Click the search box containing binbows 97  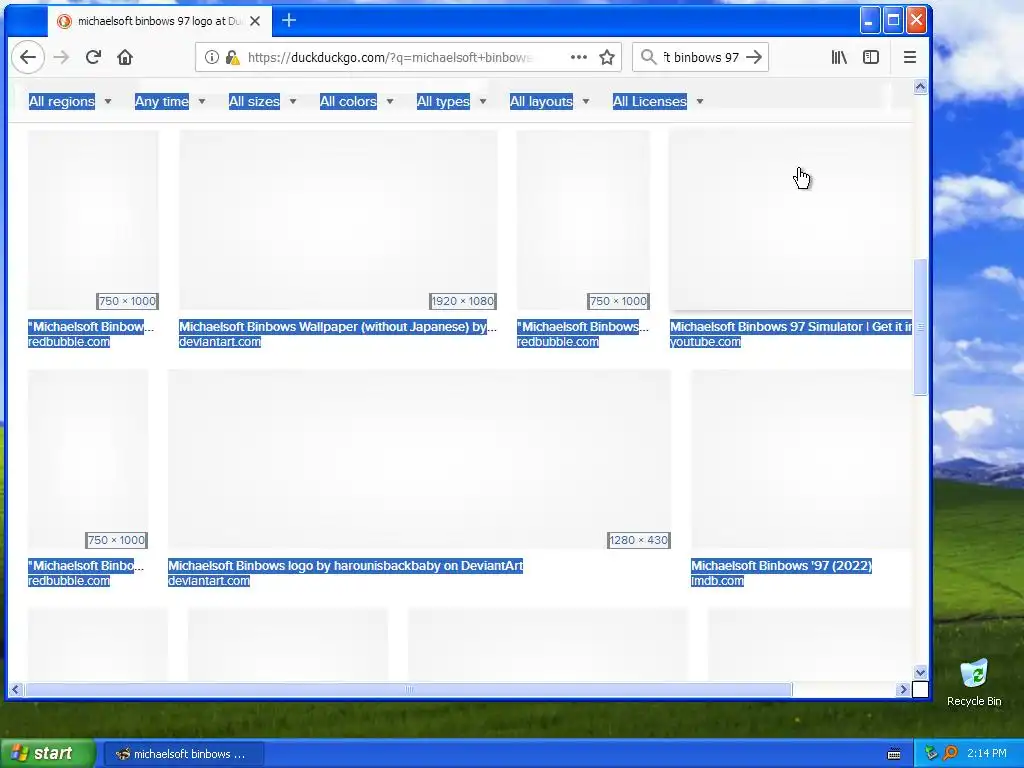(x=701, y=57)
